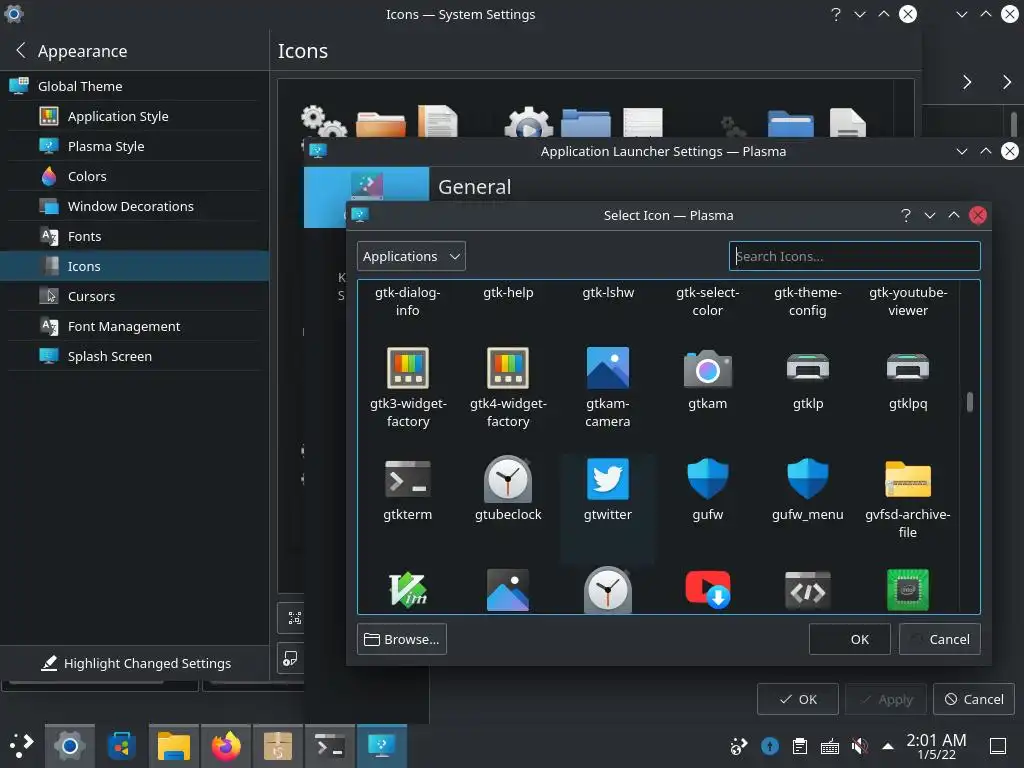Expand hidden system tray icons
Viewport: 1024px width, 768px height.
pyautogui.click(x=888, y=746)
